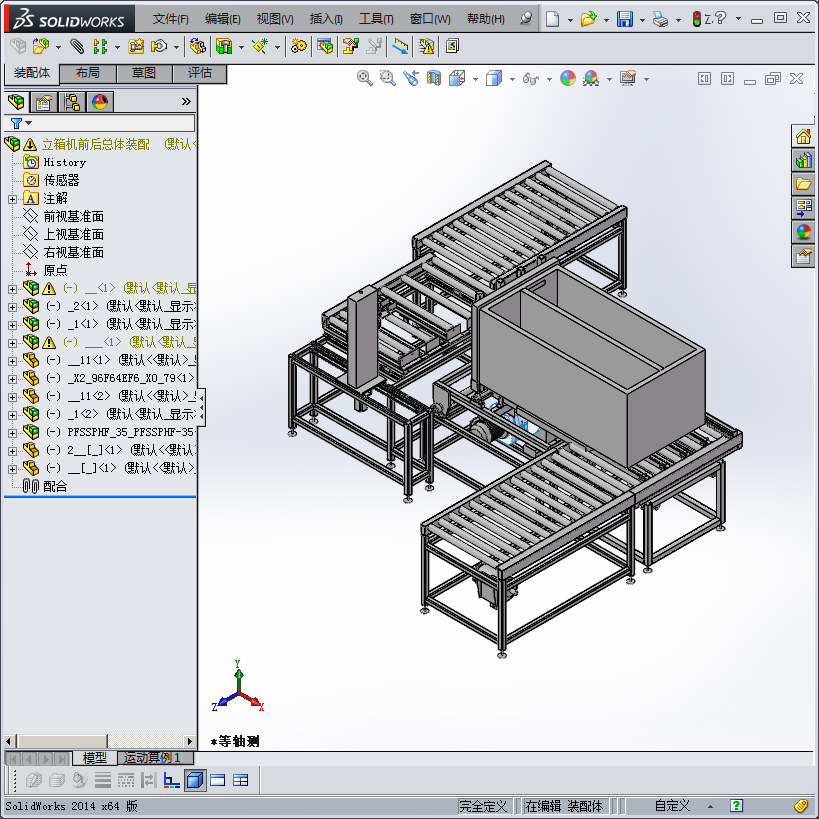Viewport: 819px width, 819px height.
Task: Click the 自定义 units status button
Action: [x=672, y=805]
